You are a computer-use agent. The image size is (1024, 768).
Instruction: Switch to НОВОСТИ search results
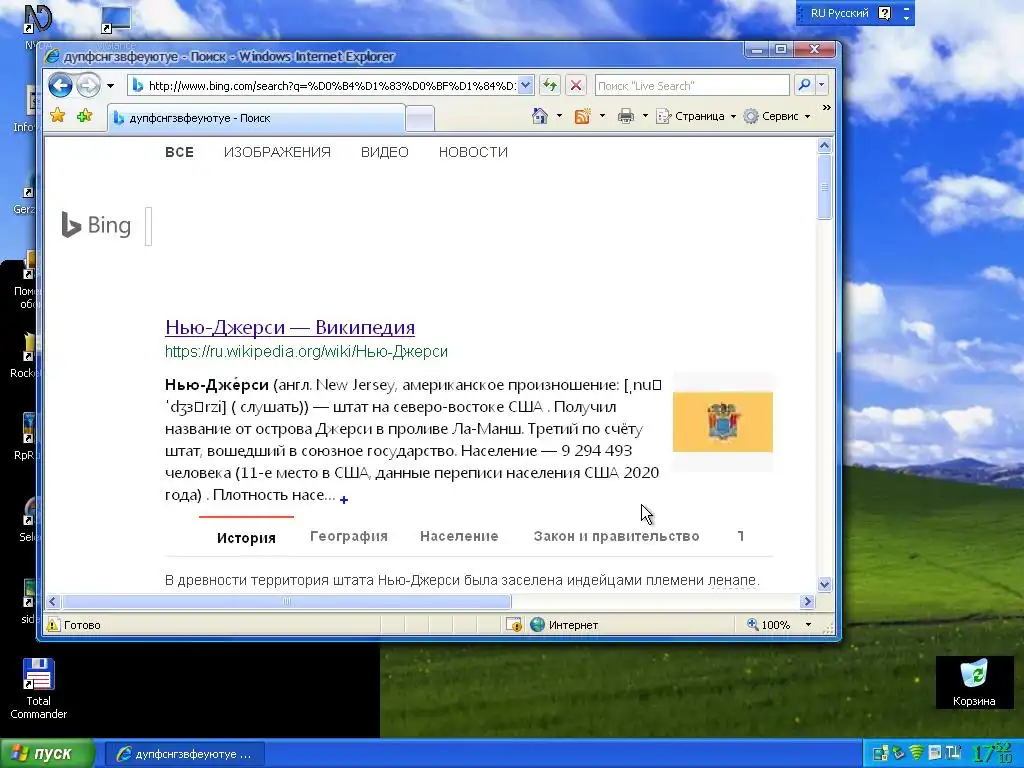click(x=473, y=152)
